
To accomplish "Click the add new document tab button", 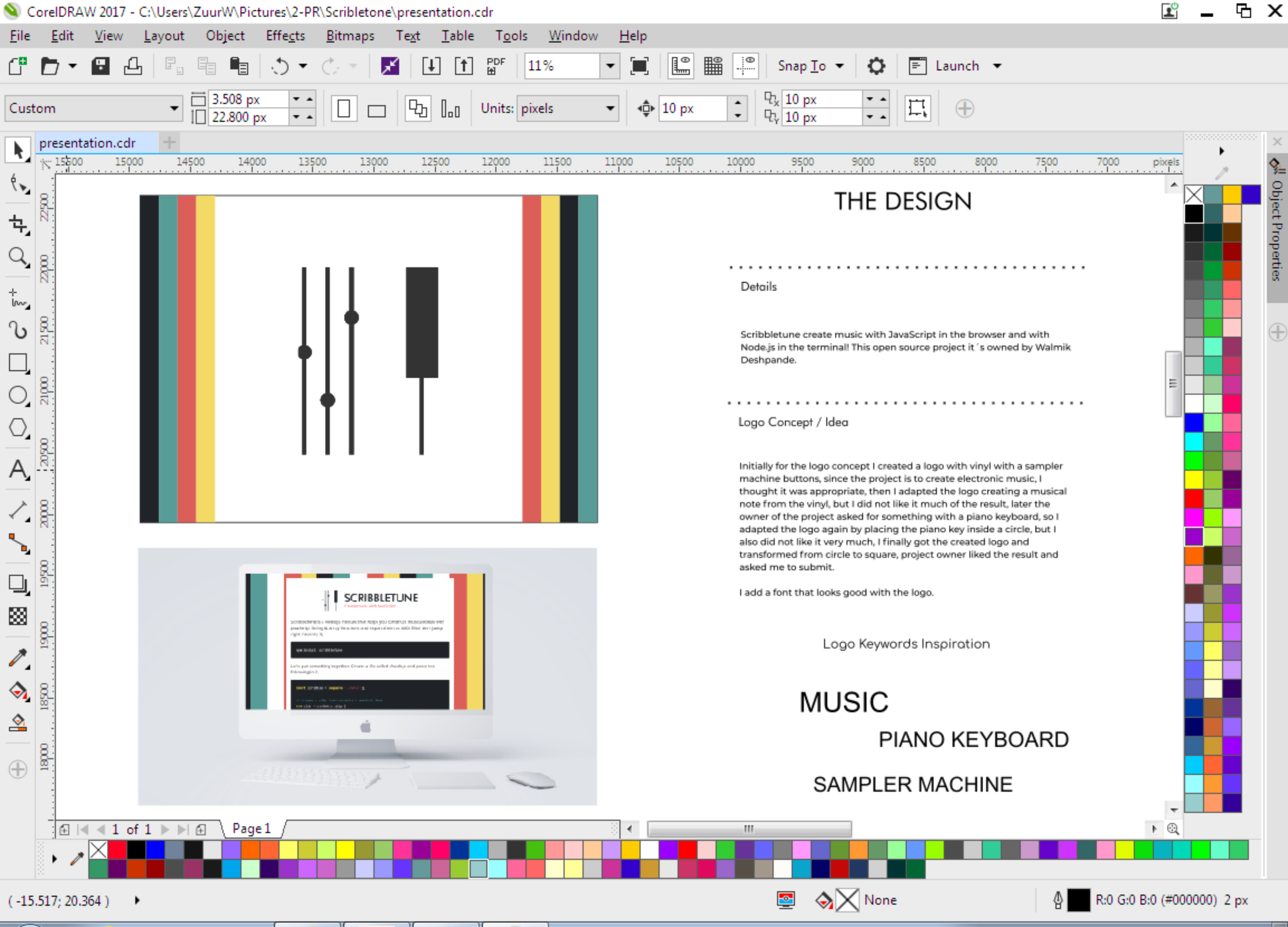I will point(169,142).
